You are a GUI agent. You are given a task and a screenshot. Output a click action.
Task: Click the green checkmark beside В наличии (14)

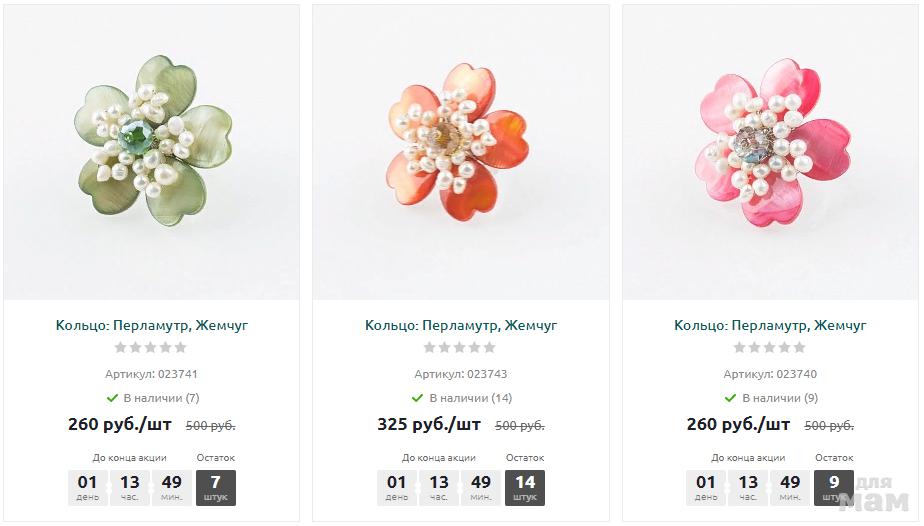pos(417,398)
